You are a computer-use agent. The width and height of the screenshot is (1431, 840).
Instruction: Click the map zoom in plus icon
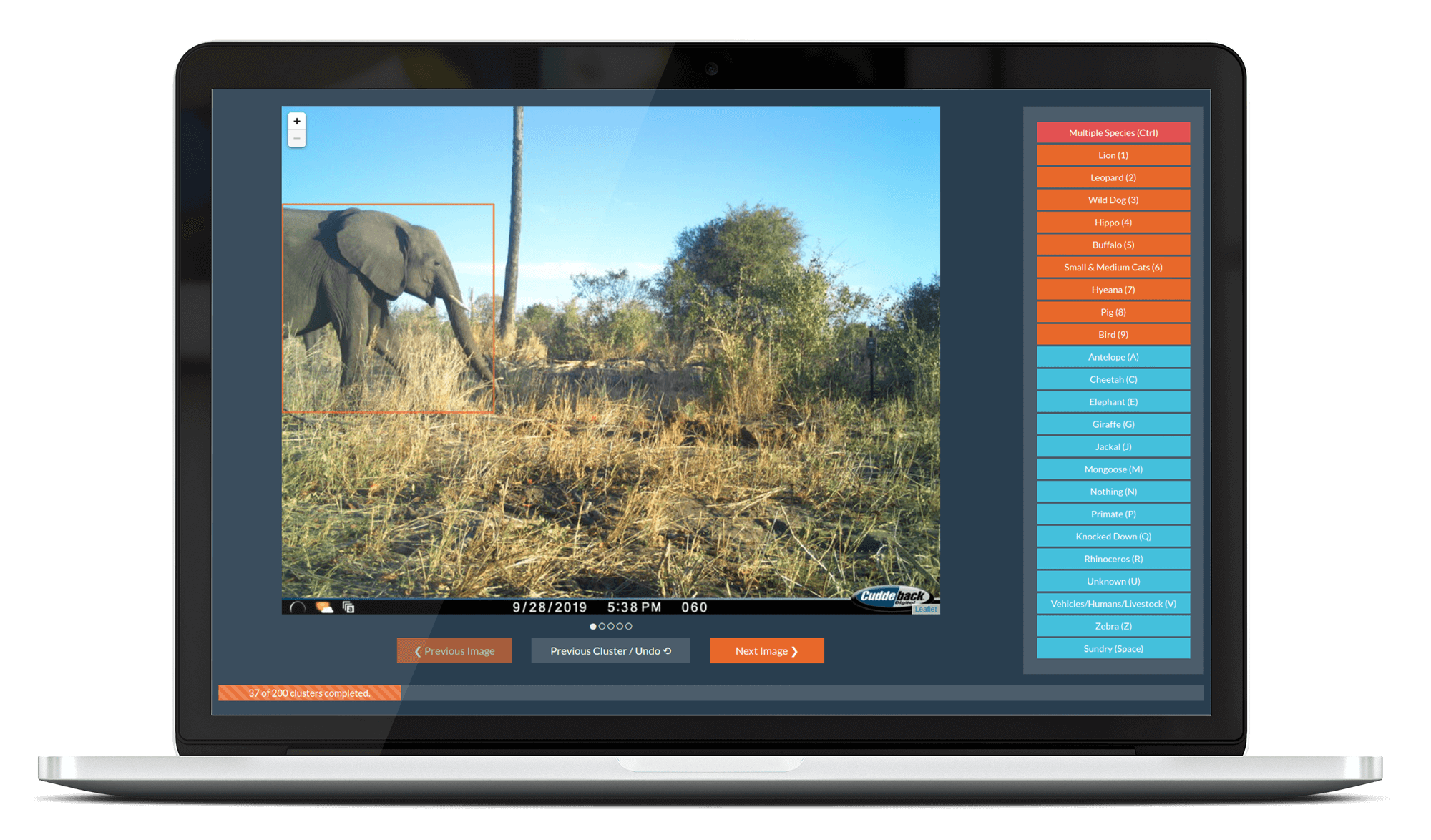click(x=297, y=122)
